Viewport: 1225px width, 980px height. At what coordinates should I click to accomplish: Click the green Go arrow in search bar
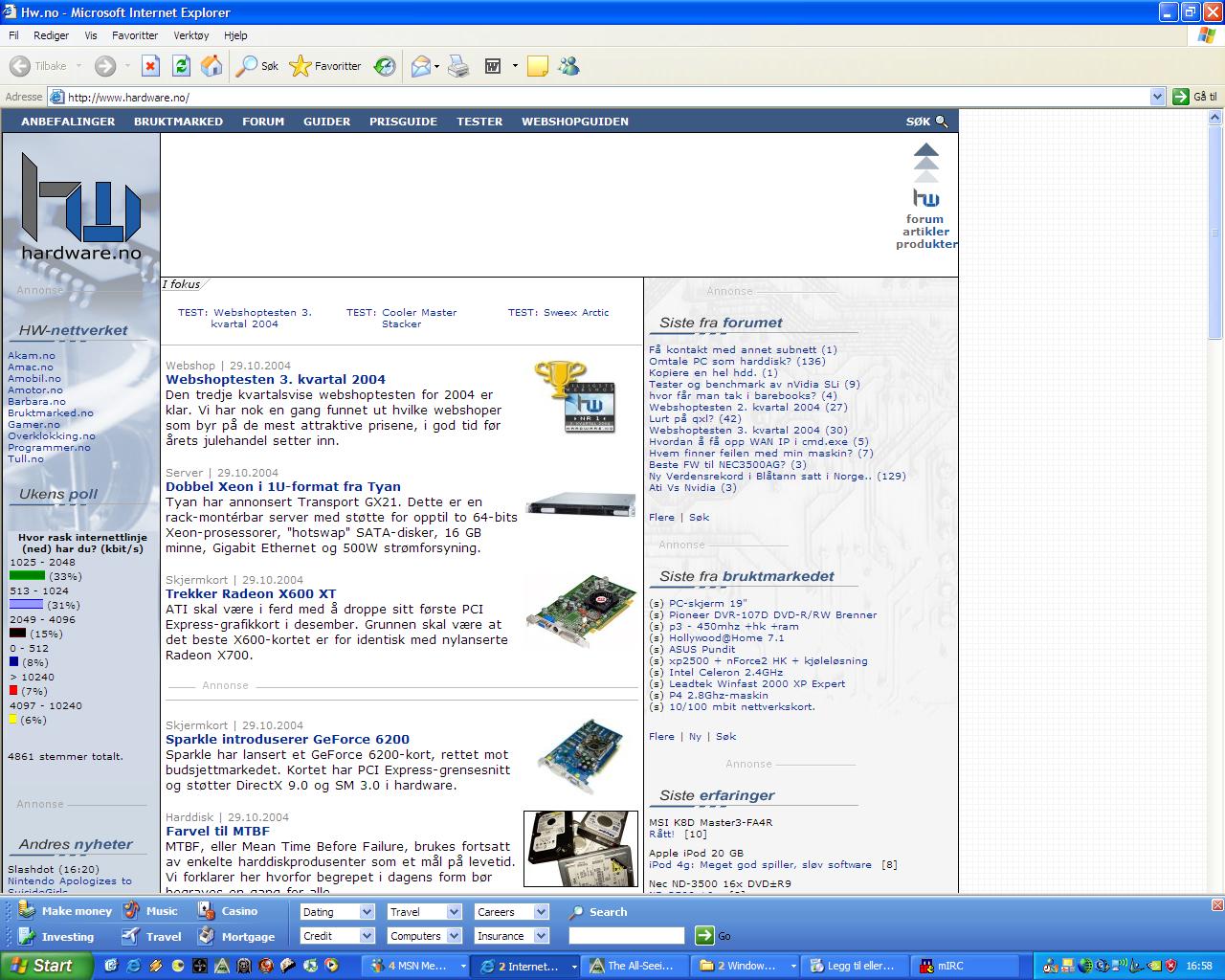(x=704, y=935)
